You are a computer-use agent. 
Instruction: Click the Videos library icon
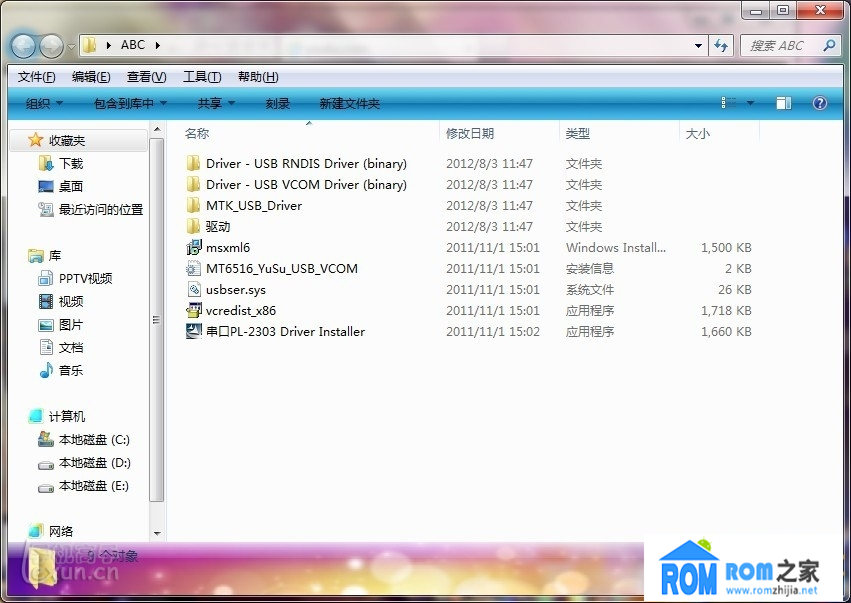coord(46,301)
